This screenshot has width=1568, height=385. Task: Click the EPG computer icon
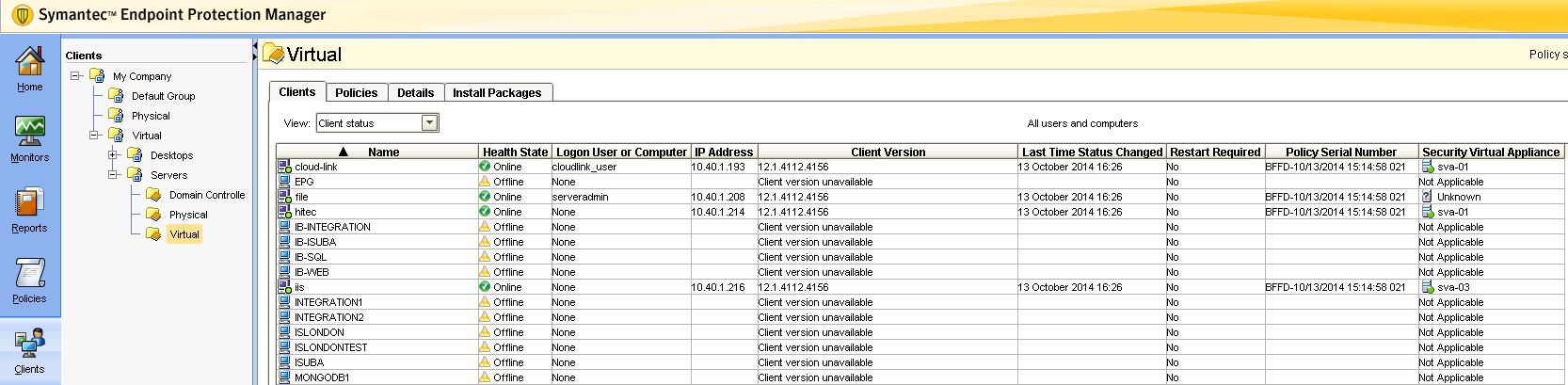[284, 182]
